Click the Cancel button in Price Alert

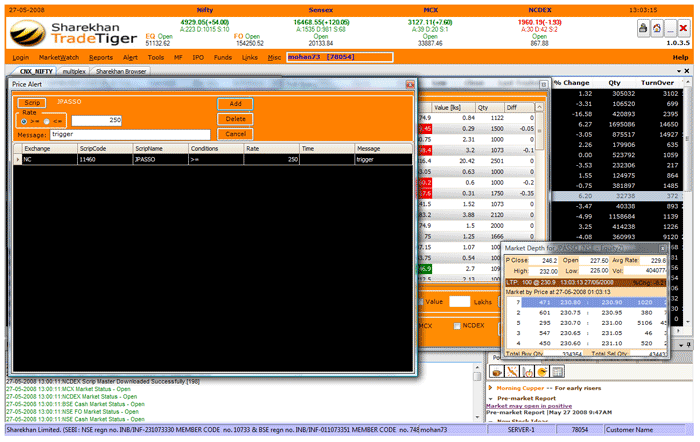pyautogui.click(x=235, y=134)
